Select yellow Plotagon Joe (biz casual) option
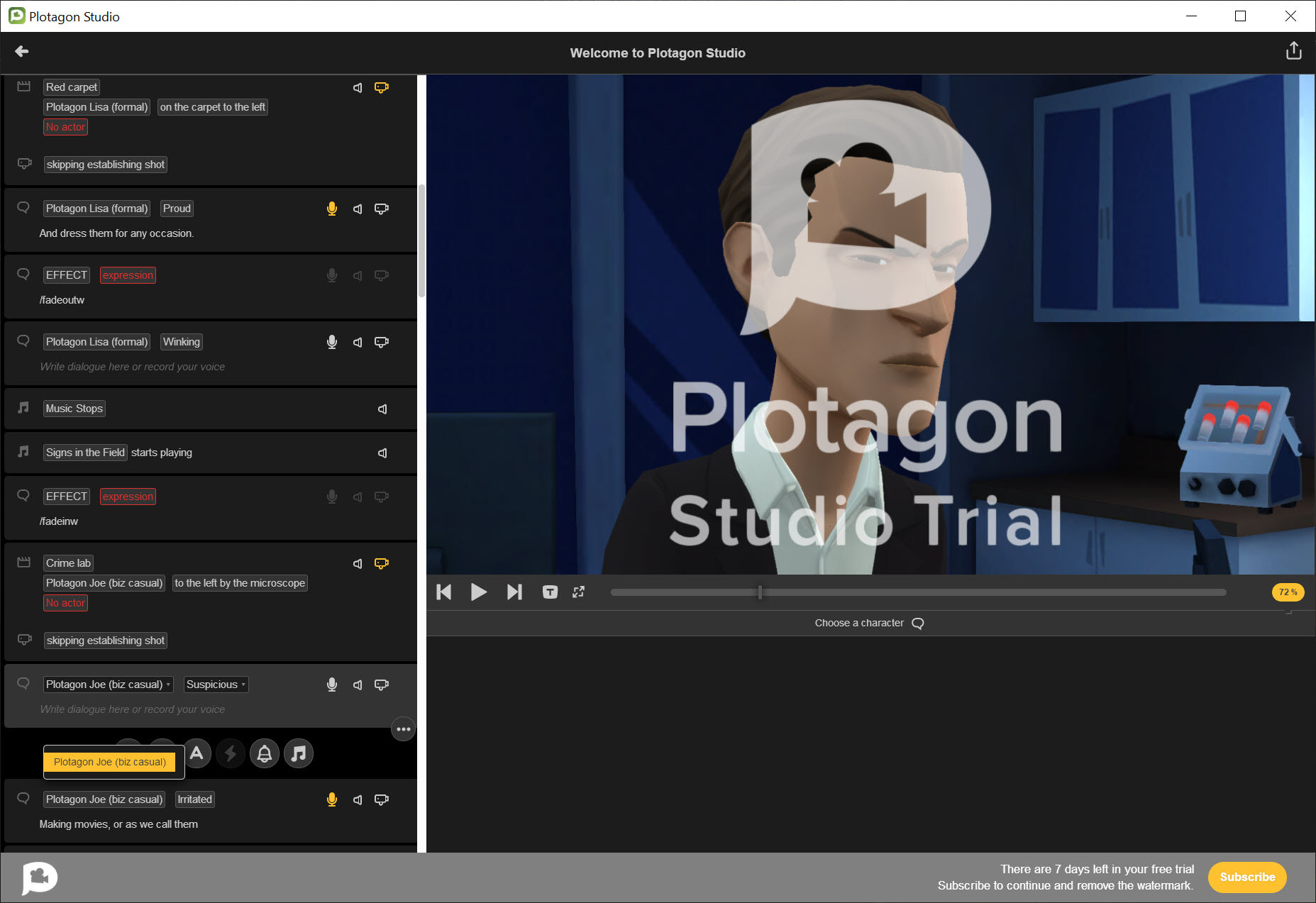Image resolution: width=1316 pixels, height=903 pixels. (x=110, y=762)
